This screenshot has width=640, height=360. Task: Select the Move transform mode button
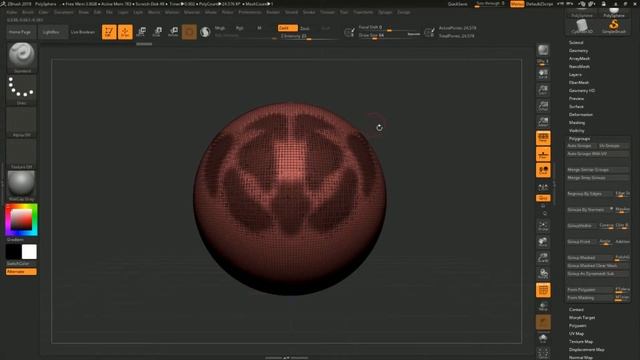pos(141,32)
